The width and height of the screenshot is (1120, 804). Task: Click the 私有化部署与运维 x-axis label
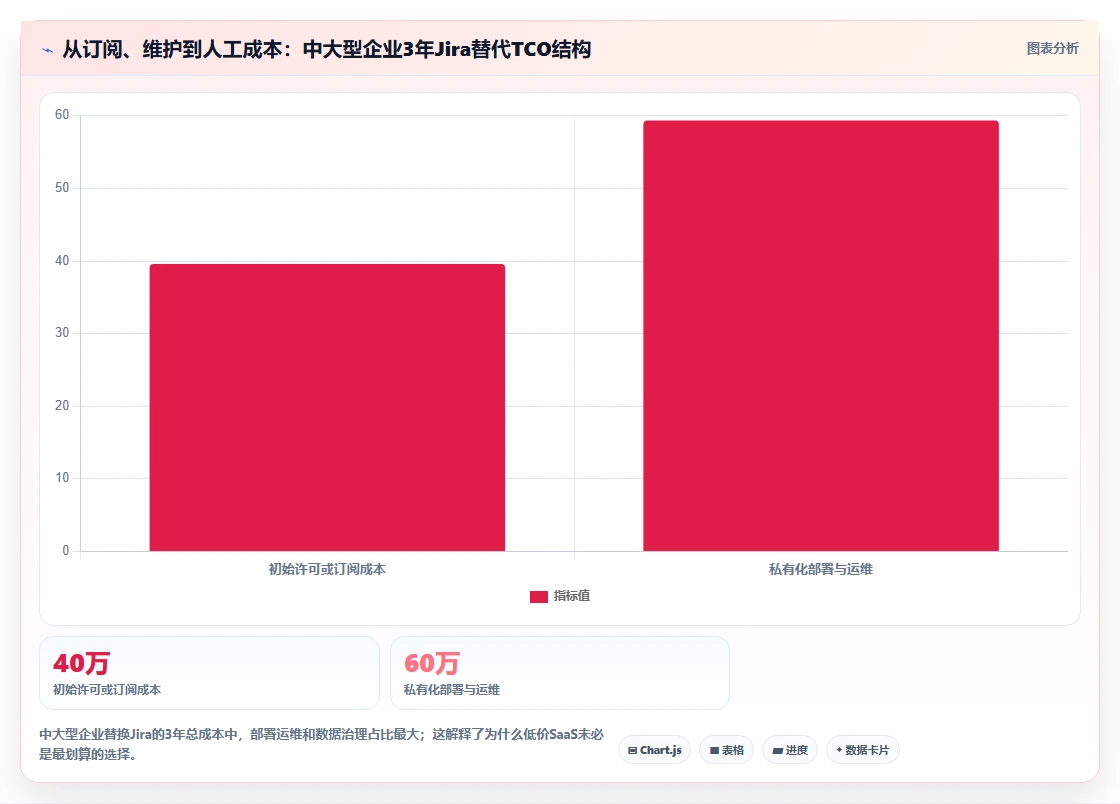point(821,569)
